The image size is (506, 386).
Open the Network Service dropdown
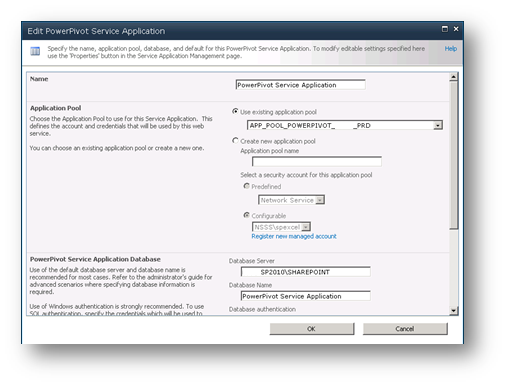[291, 200]
